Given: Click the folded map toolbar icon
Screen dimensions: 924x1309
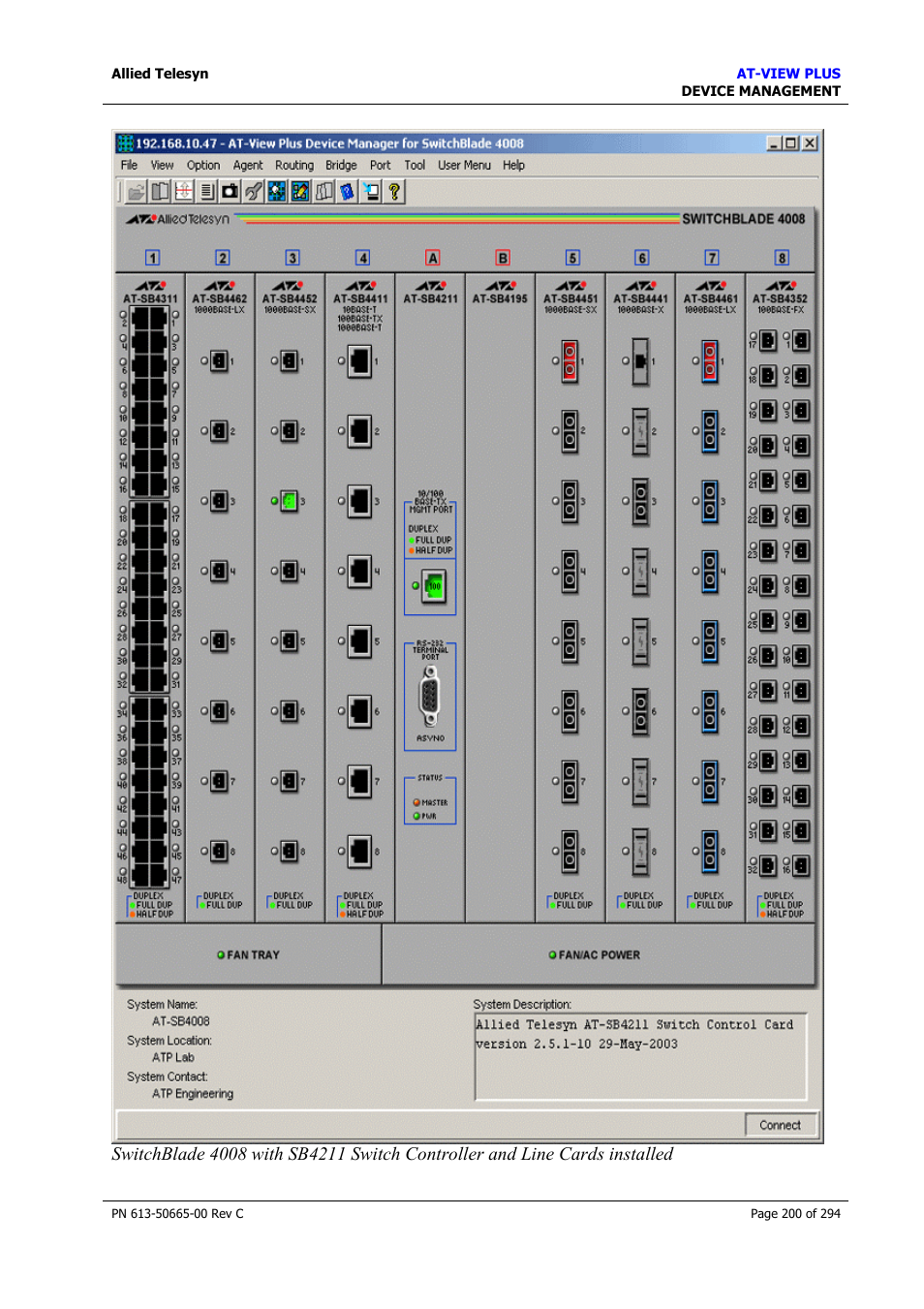Looking at the screenshot, I should coord(323,192).
